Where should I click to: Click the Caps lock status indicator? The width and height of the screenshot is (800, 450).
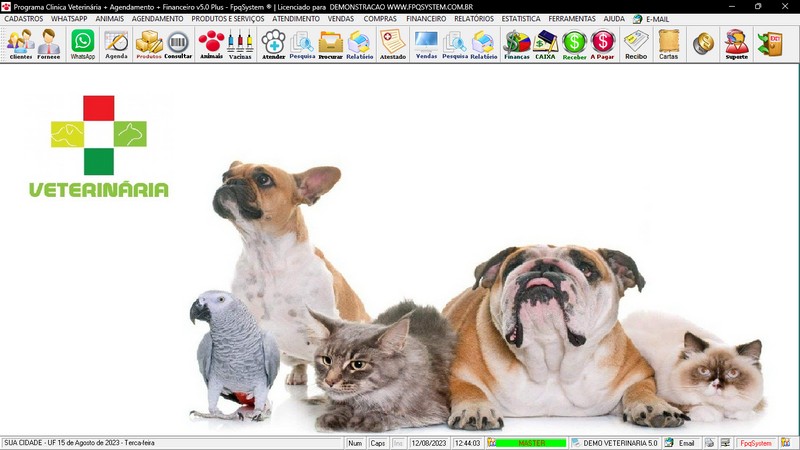378,443
